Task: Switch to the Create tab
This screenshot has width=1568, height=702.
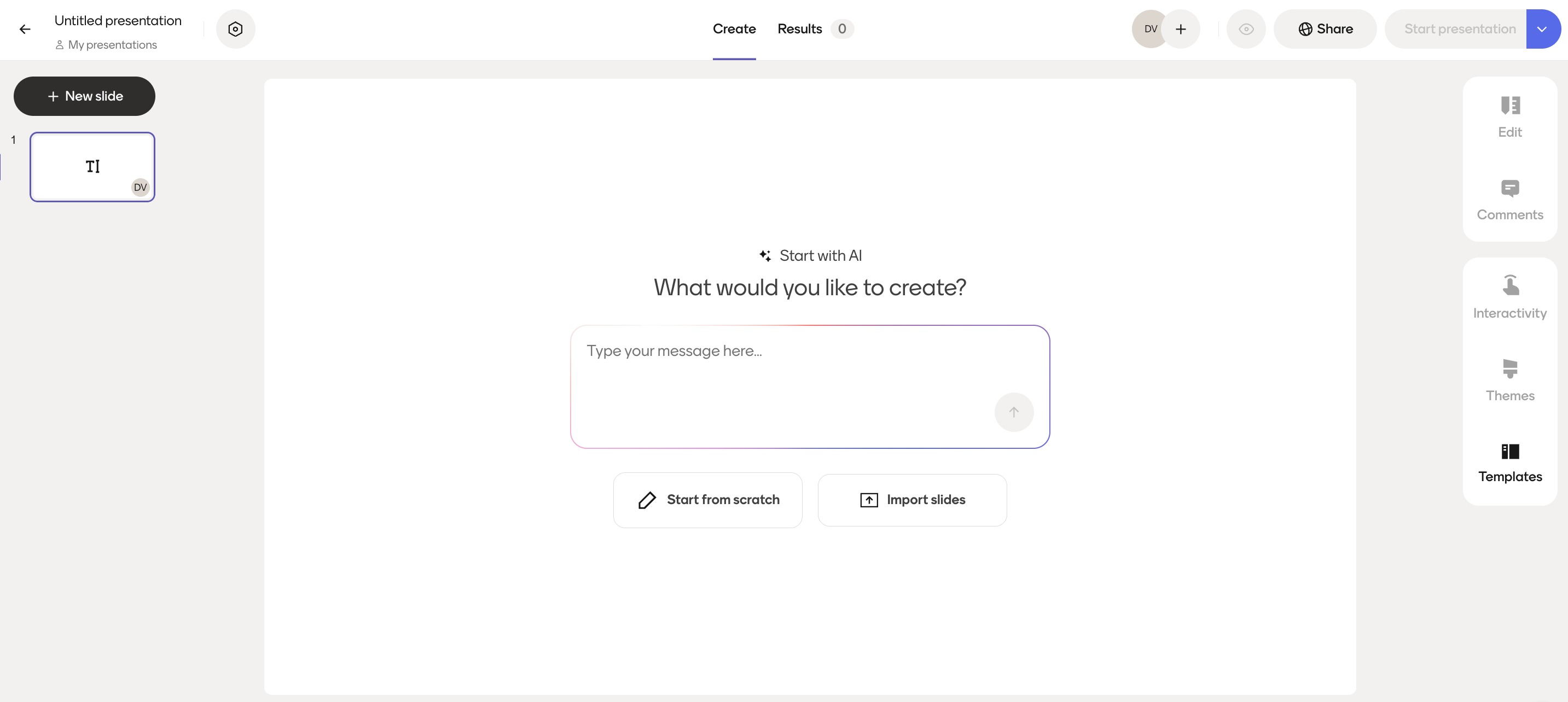Action: (734, 29)
